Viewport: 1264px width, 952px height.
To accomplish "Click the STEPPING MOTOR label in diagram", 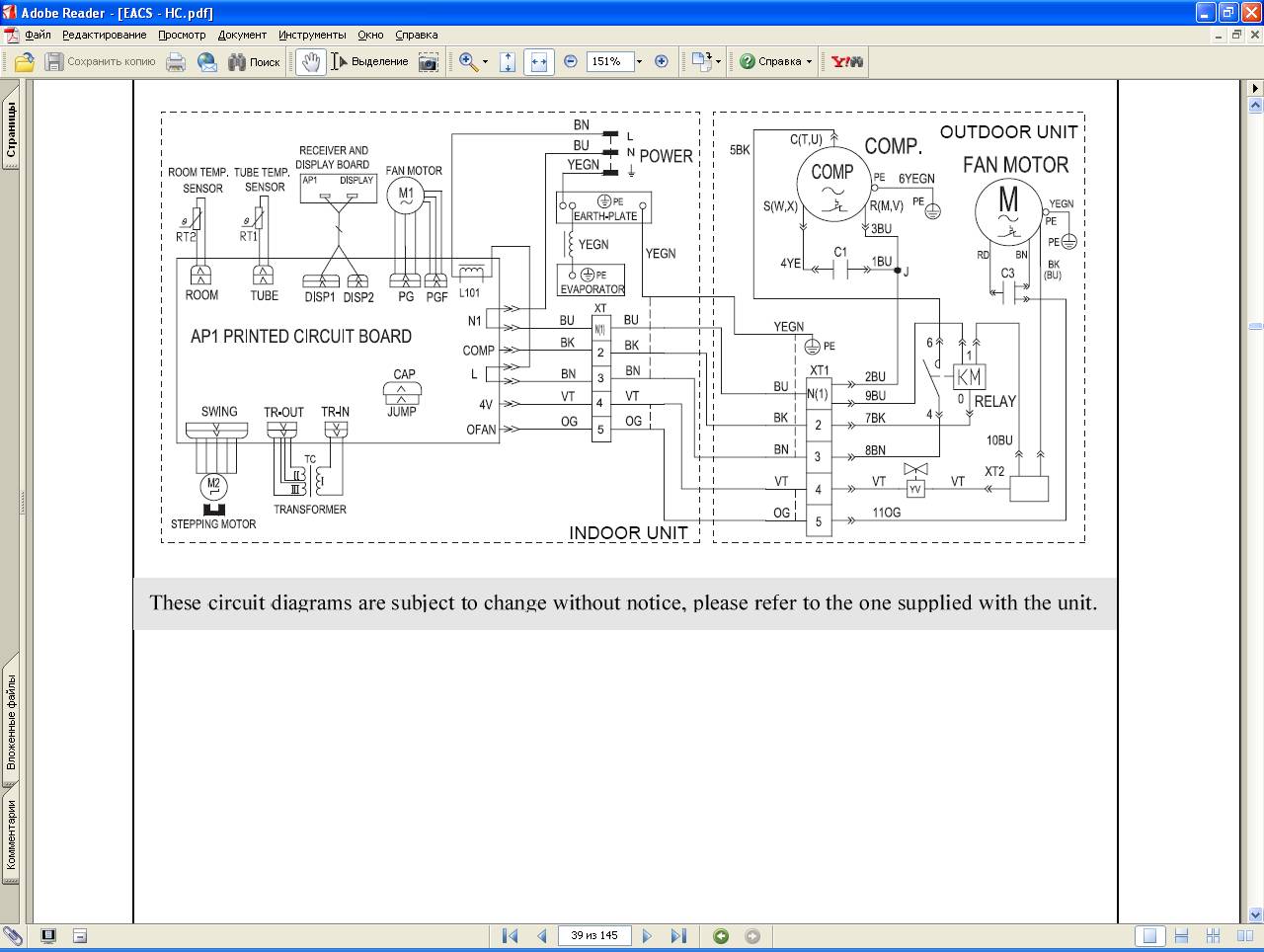I will (x=213, y=524).
